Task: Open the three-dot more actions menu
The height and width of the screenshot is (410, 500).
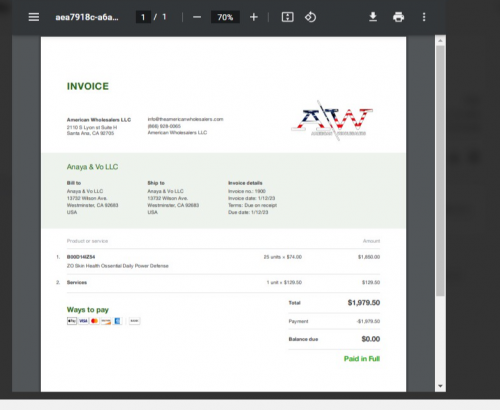Action: pyautogui.click(x=424, y=17)
